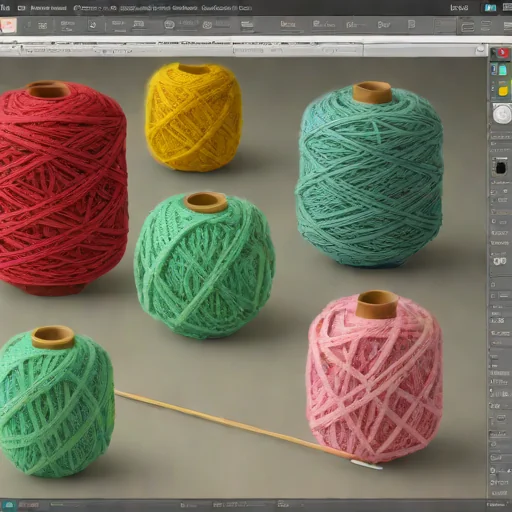Select the yellow swatch in the right panel

[503, 91]
